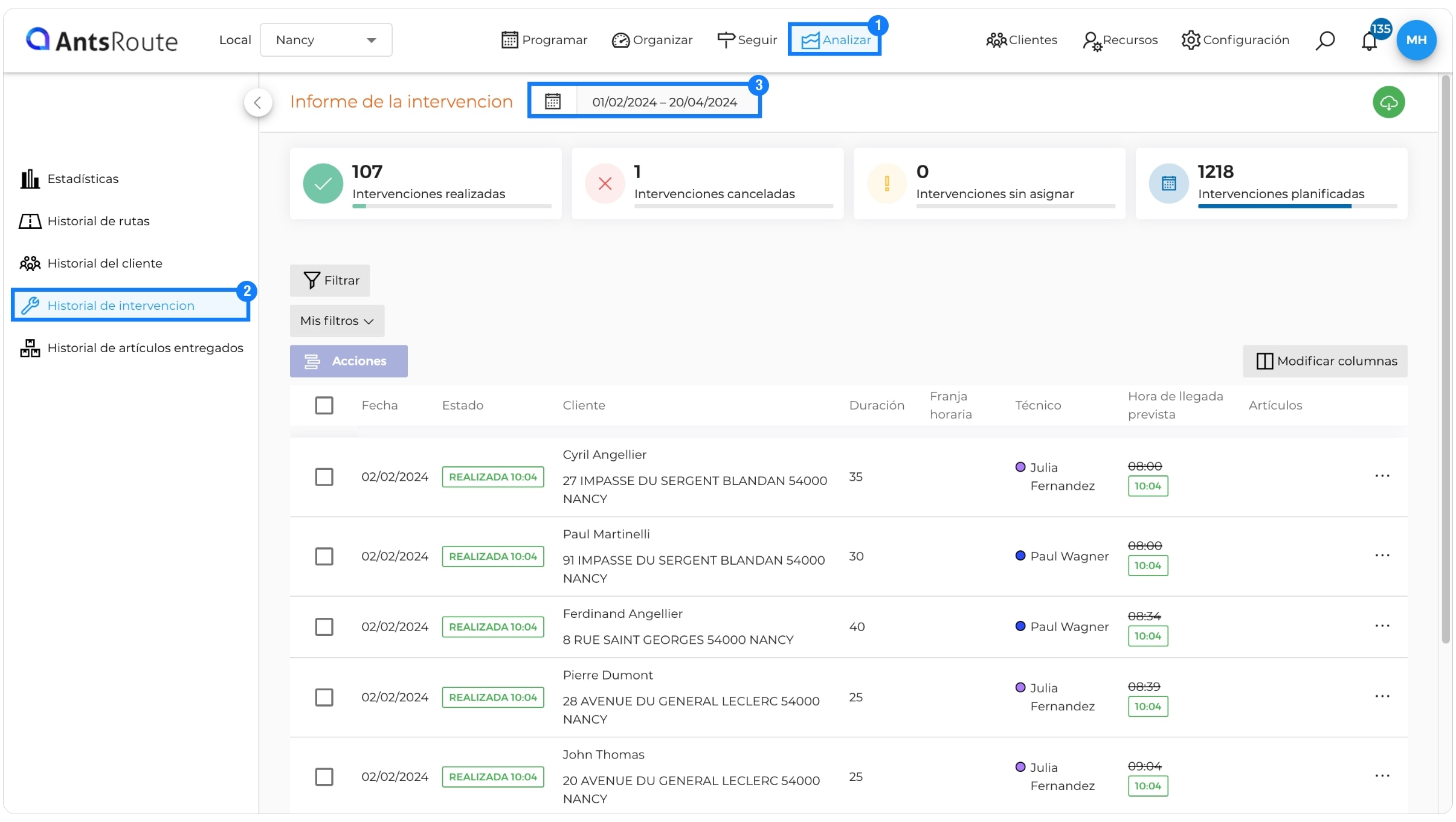Open the search magnifier icon
The image size is (1456, 822).
click(1325, 40)
